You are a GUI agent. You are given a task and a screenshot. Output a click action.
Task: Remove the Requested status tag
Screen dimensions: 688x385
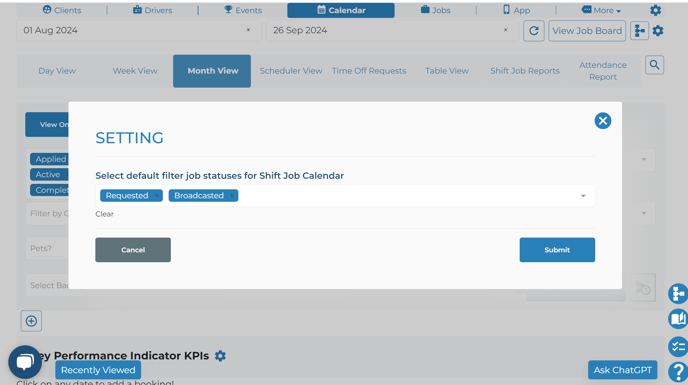[x=156, y=196]
